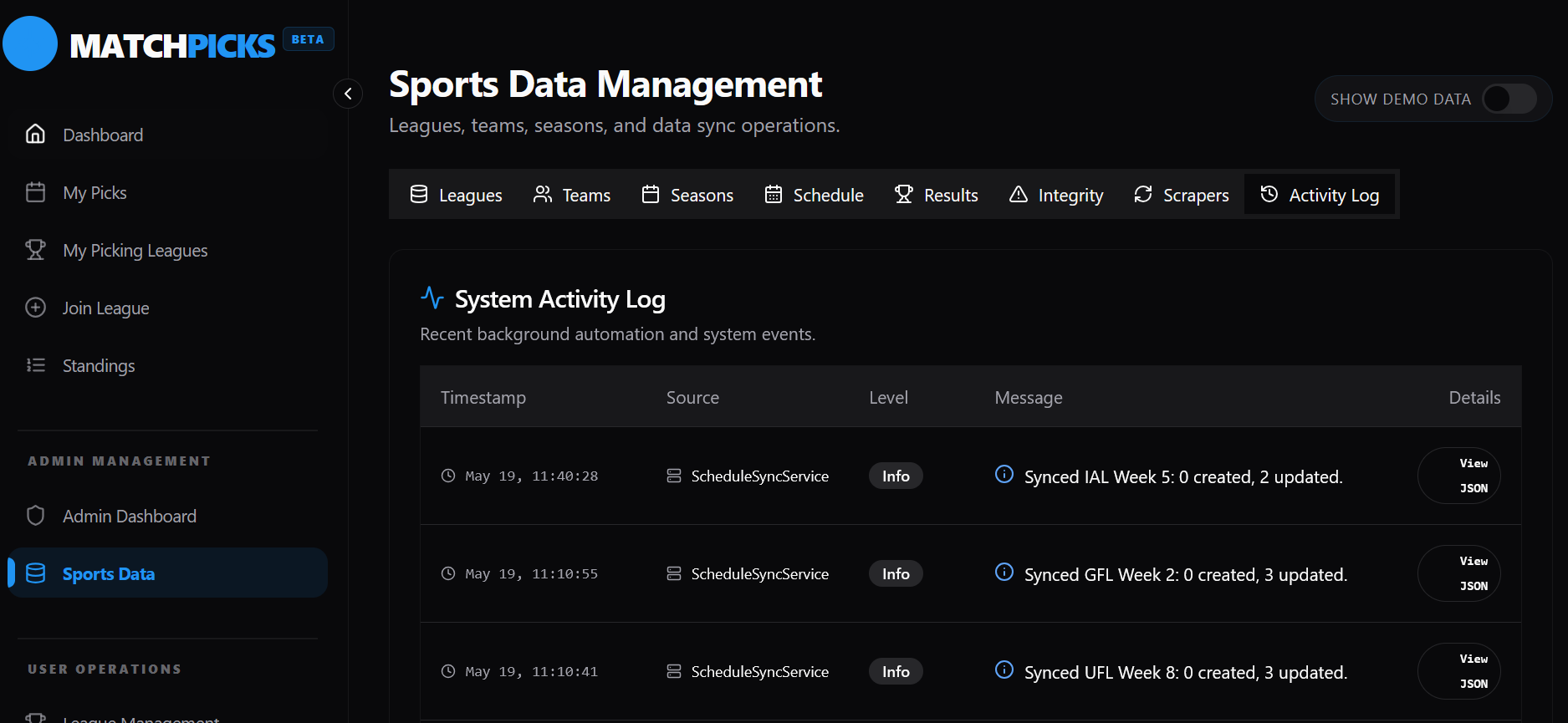This screenshot has width=1568, height=723.
Task: Click Info badge on 11:10:41 row
Action: [896, 671]
